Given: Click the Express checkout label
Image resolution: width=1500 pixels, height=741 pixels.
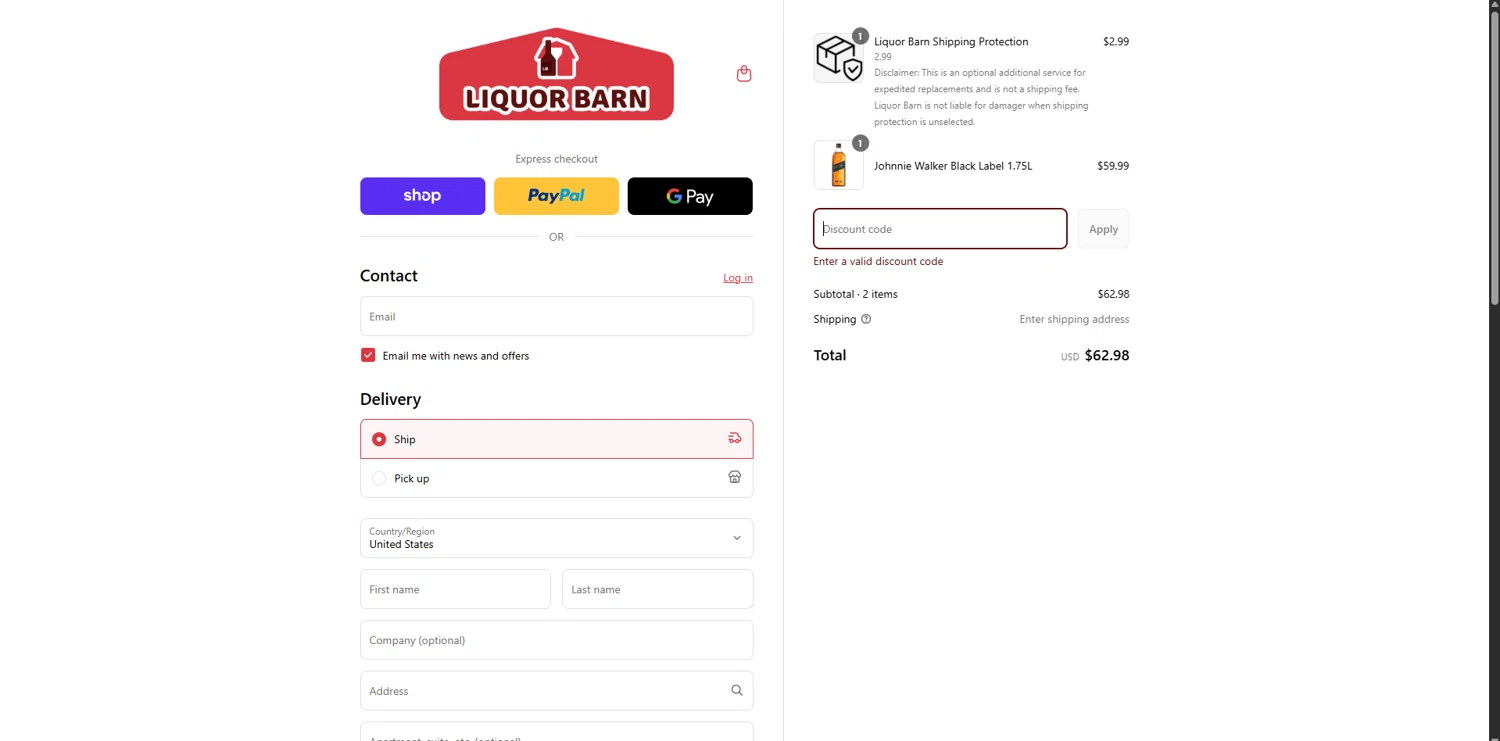Looking at the screenshot, I should (556, 159).
